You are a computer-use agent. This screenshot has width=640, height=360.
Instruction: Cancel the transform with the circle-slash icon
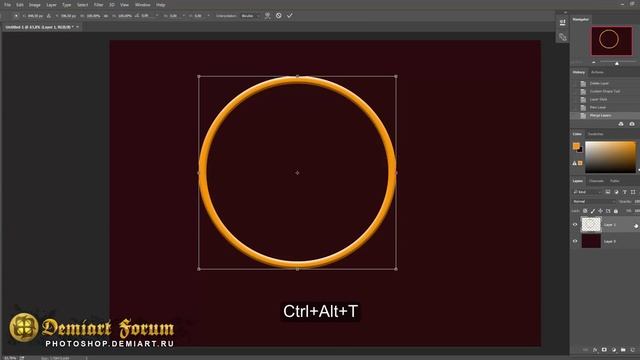tap(279, 16)
